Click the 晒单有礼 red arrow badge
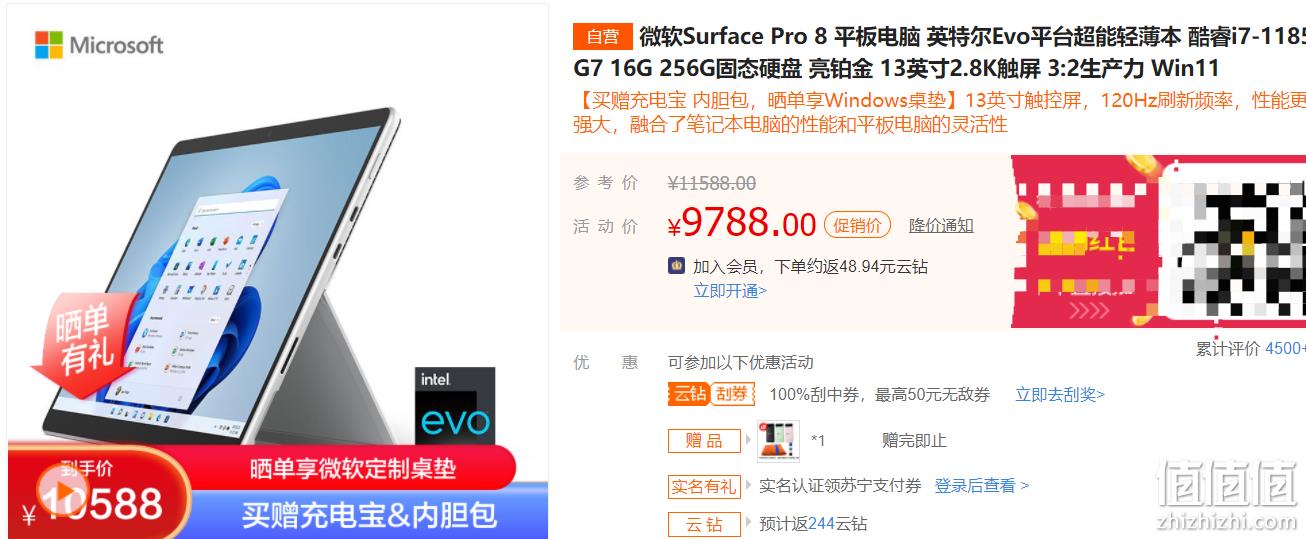This screenshot has height=539, width=1306. 83,341
